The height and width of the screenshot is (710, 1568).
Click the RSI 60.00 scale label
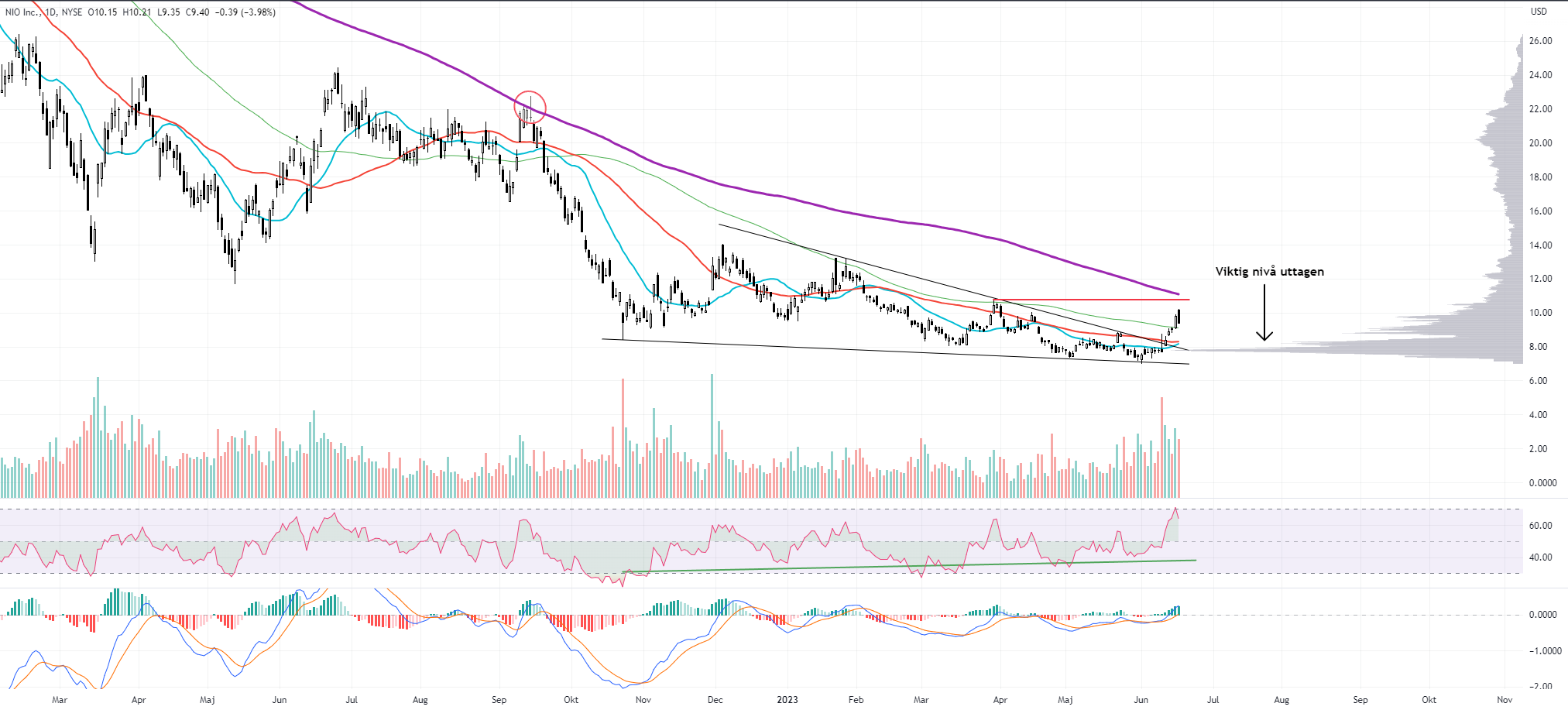click(1540, 526)
